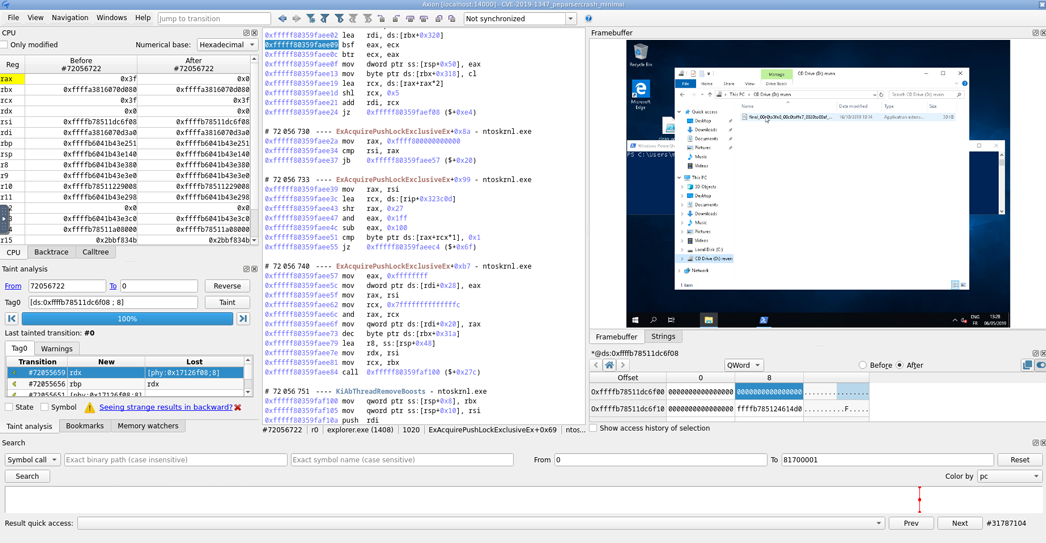Jump to first taint transition

click(12, 319)
